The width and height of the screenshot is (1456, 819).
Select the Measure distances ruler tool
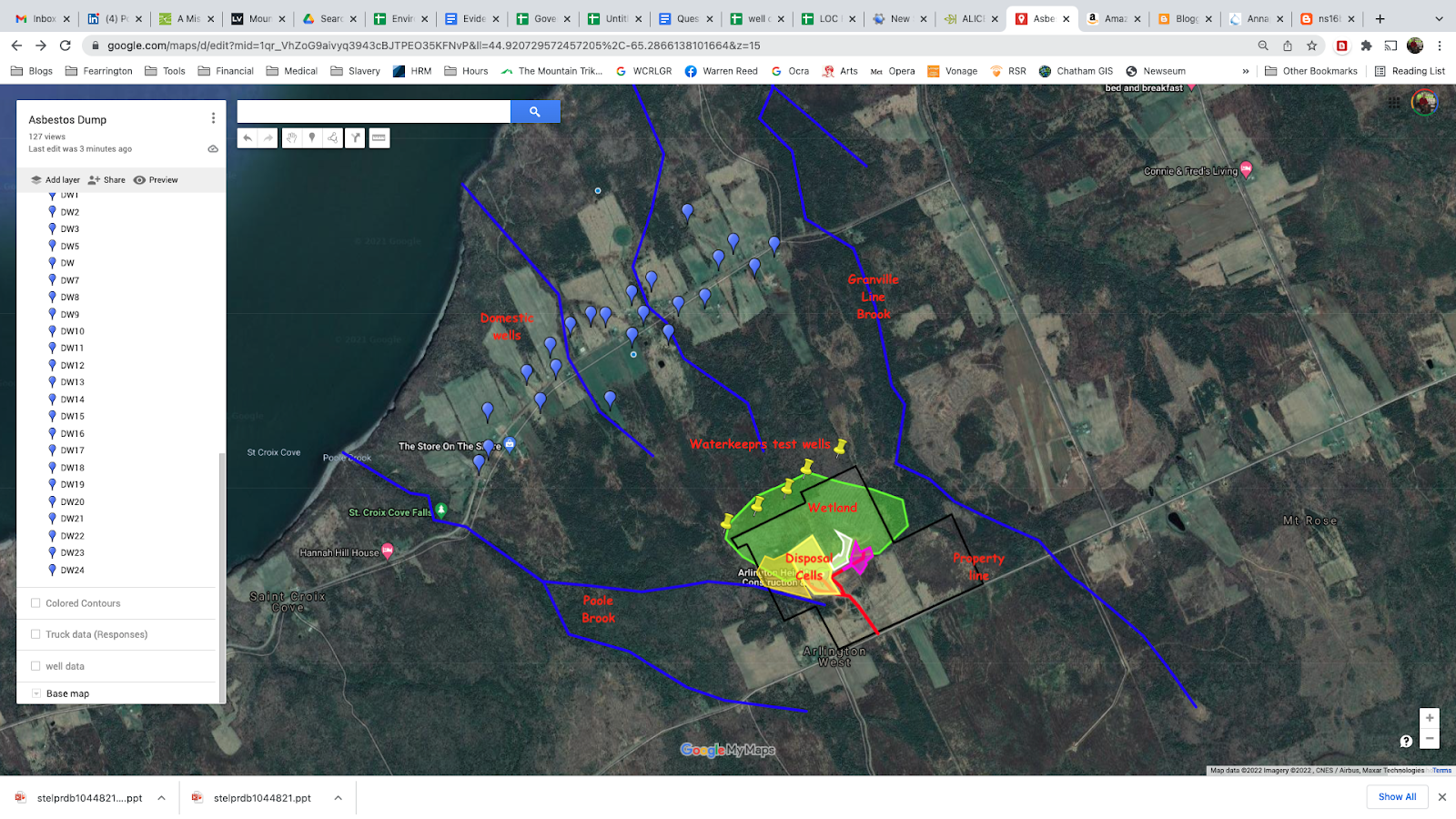coord(379,138)
